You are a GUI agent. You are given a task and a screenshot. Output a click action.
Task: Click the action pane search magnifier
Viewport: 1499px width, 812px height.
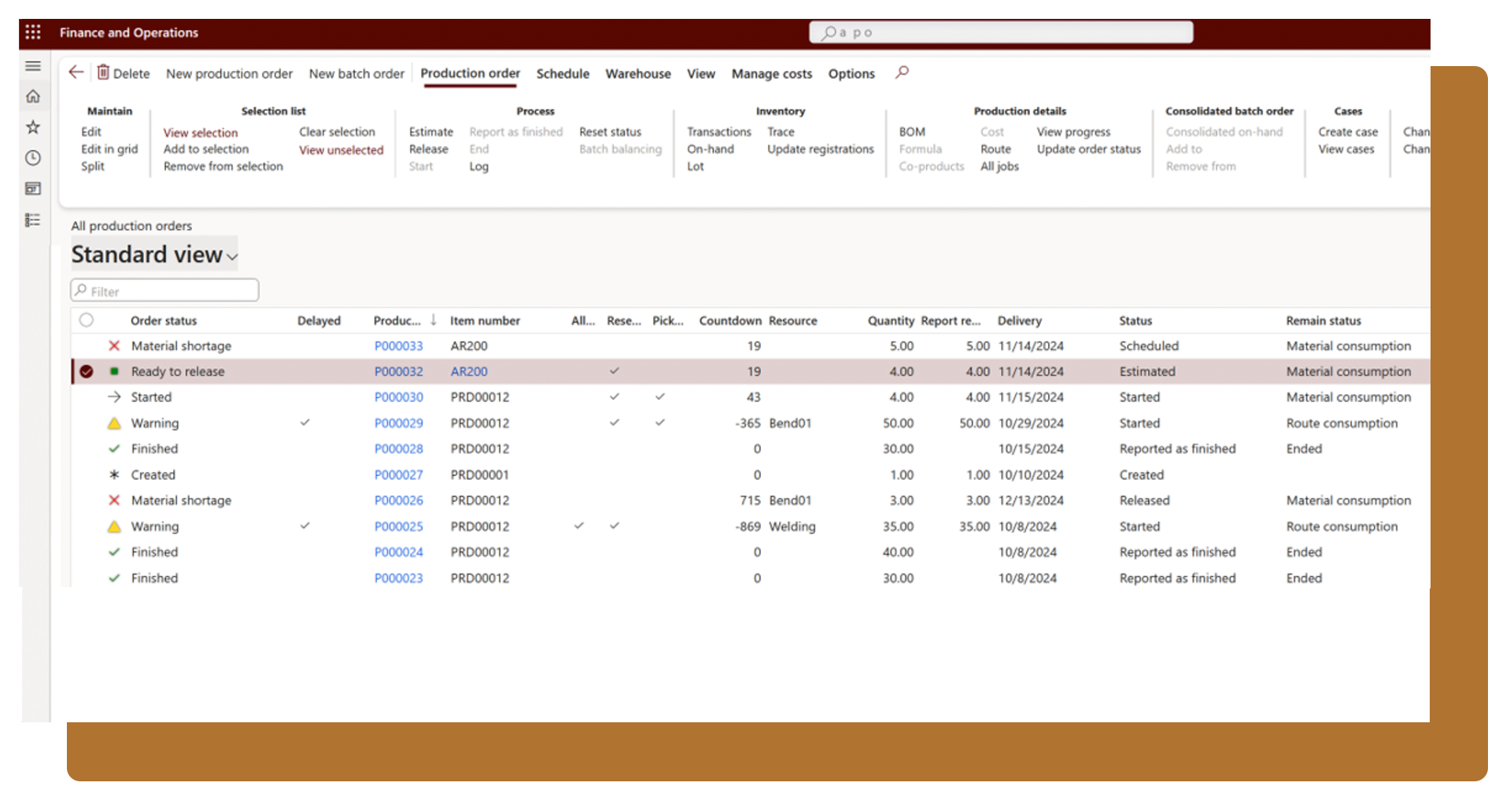point(902,72)
